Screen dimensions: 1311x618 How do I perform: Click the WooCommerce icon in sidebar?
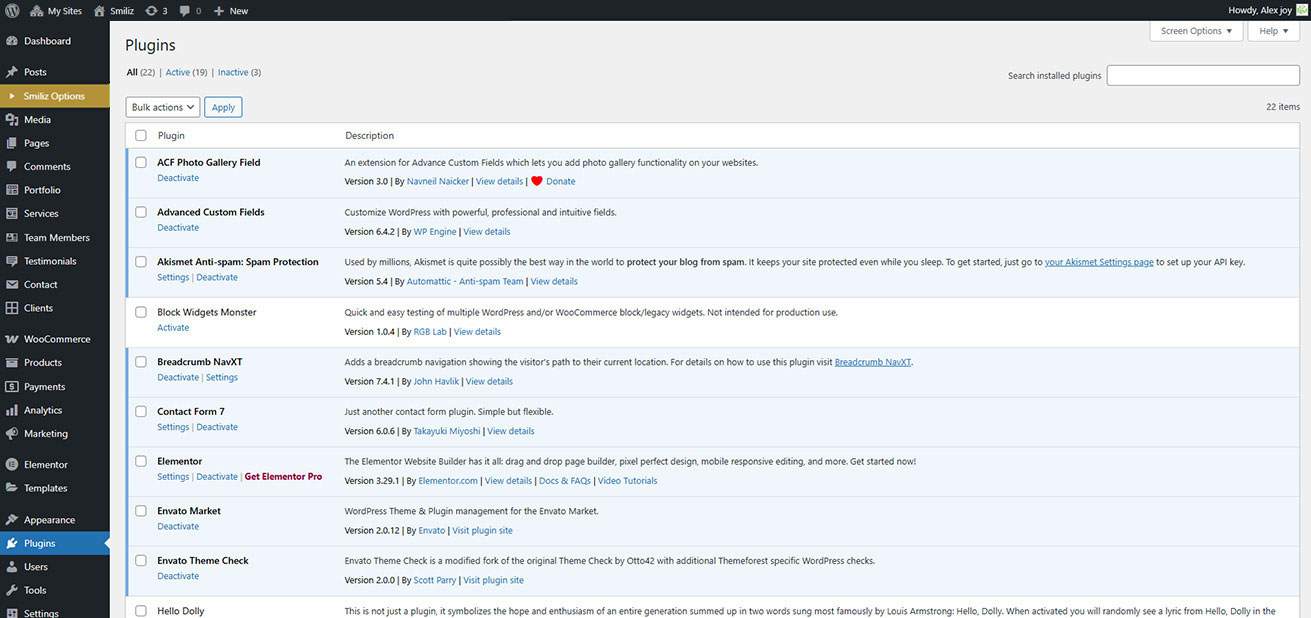click(12, 339)
